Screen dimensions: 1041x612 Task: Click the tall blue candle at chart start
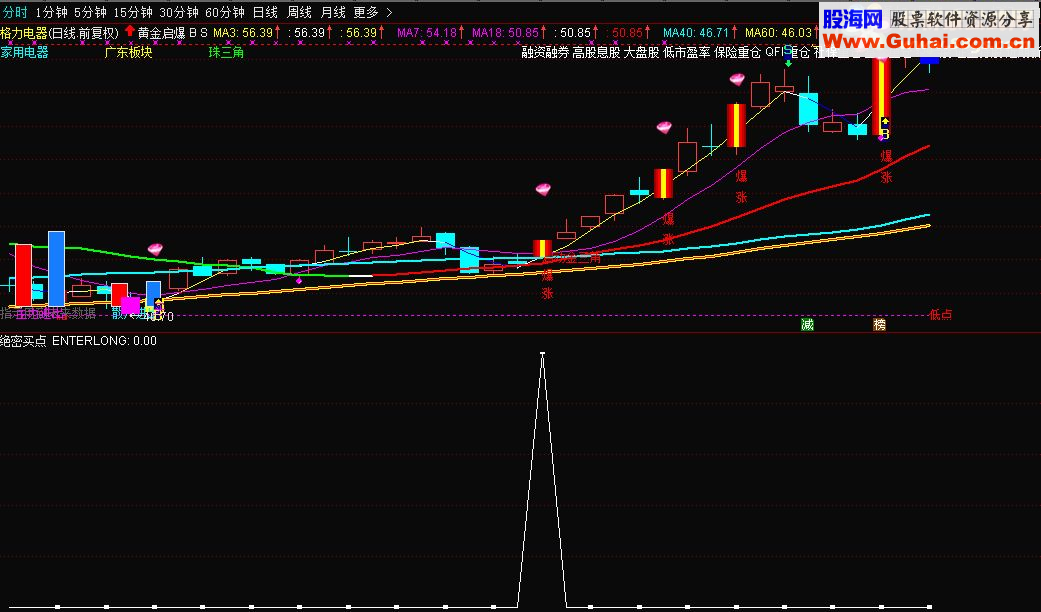tap(56, 269)
